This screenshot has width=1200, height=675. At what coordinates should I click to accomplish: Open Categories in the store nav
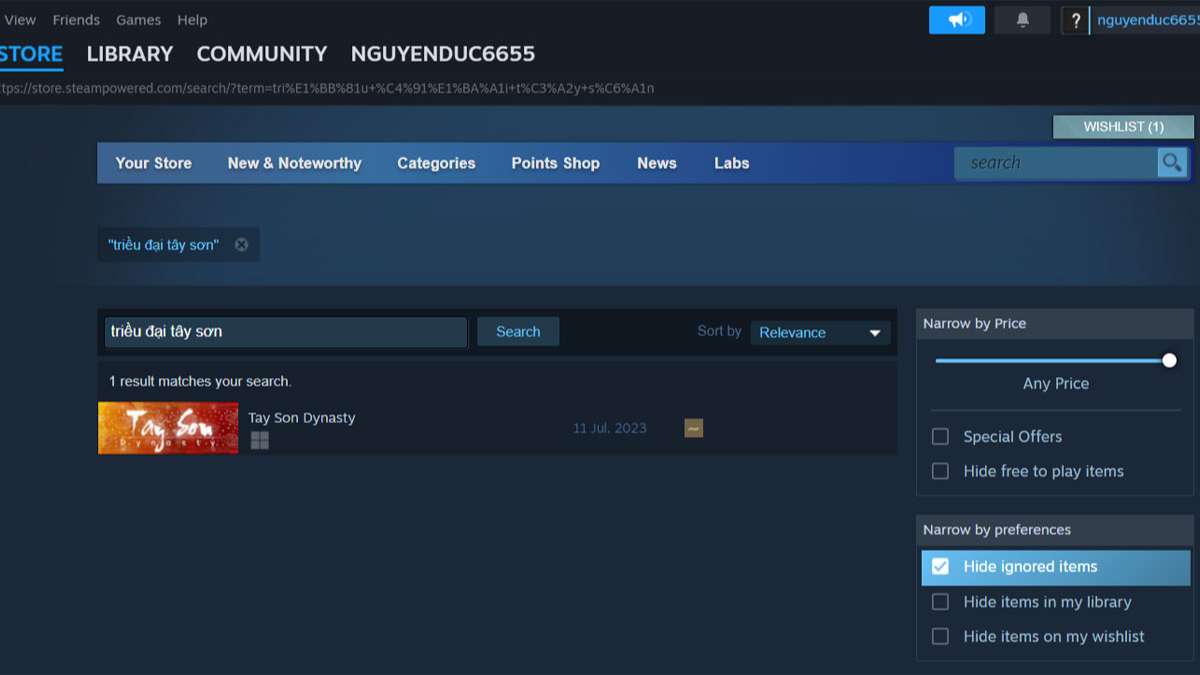click(x=436, y=163)
